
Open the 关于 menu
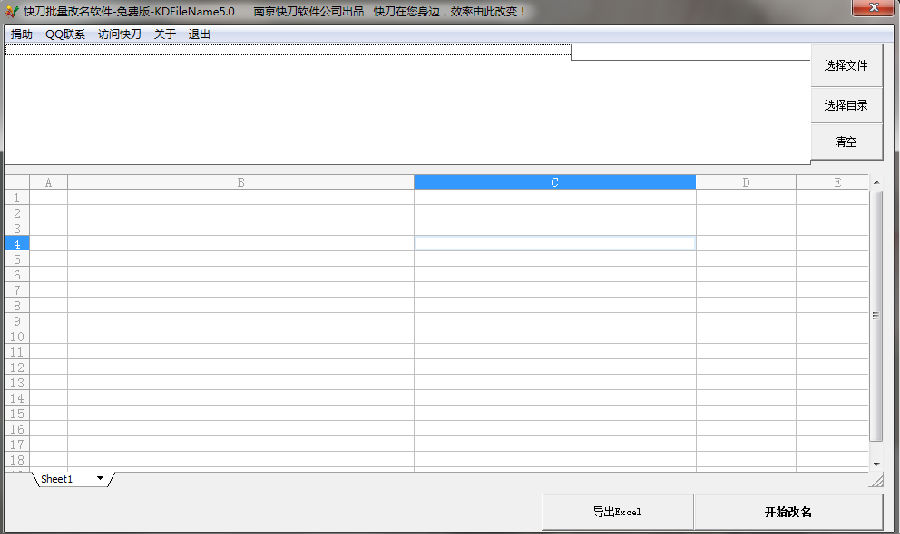pos(165,34)
